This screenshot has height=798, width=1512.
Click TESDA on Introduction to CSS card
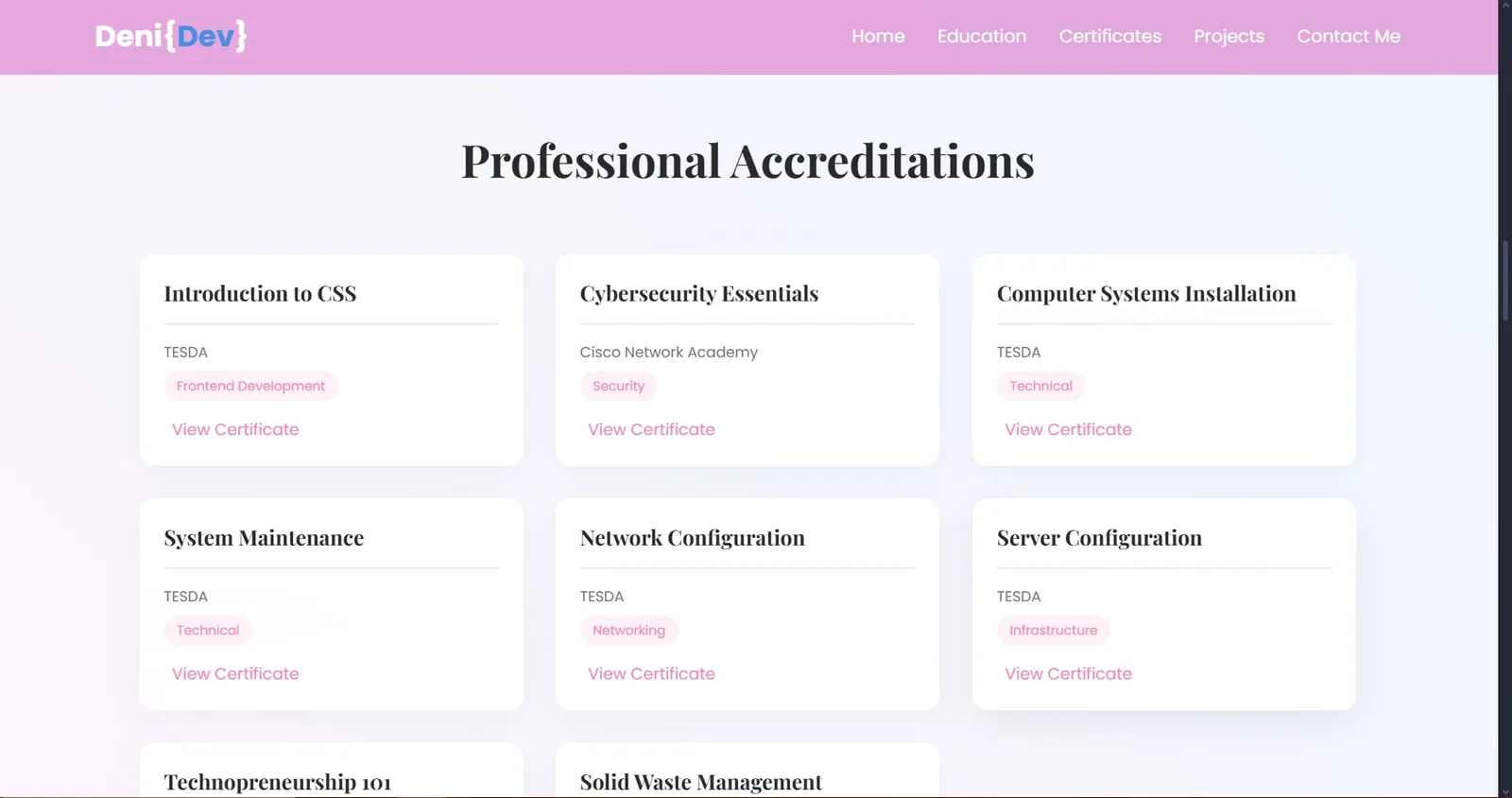[x=185, y=352]
